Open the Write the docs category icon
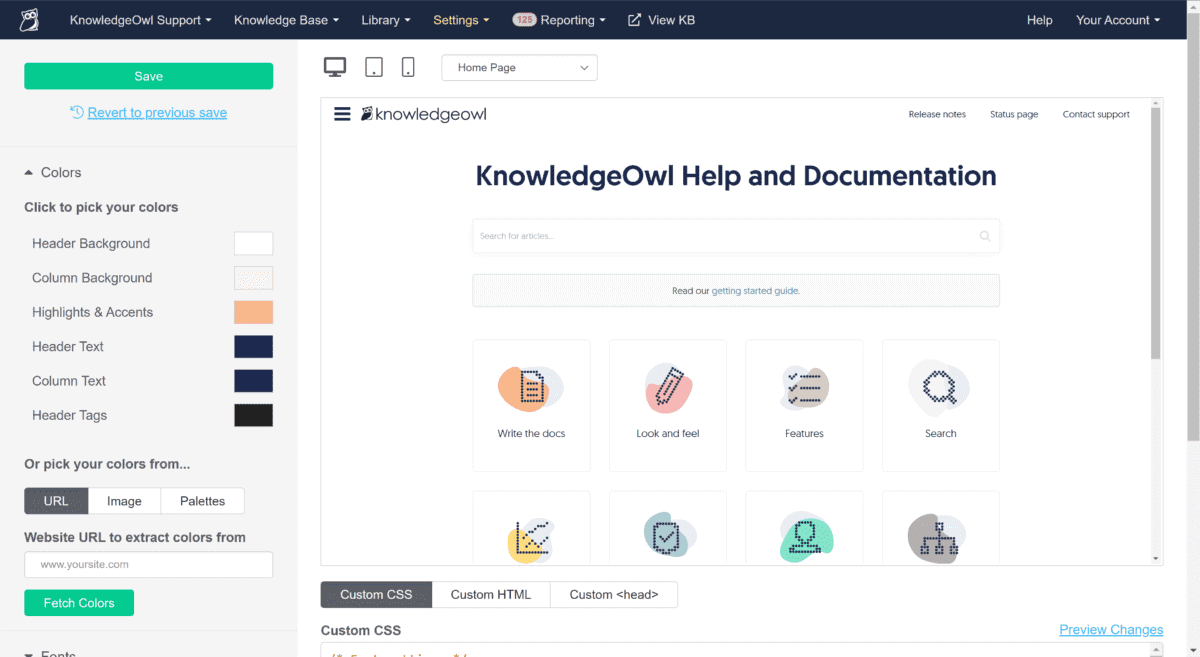The image size is (1200, 657). 531,388
